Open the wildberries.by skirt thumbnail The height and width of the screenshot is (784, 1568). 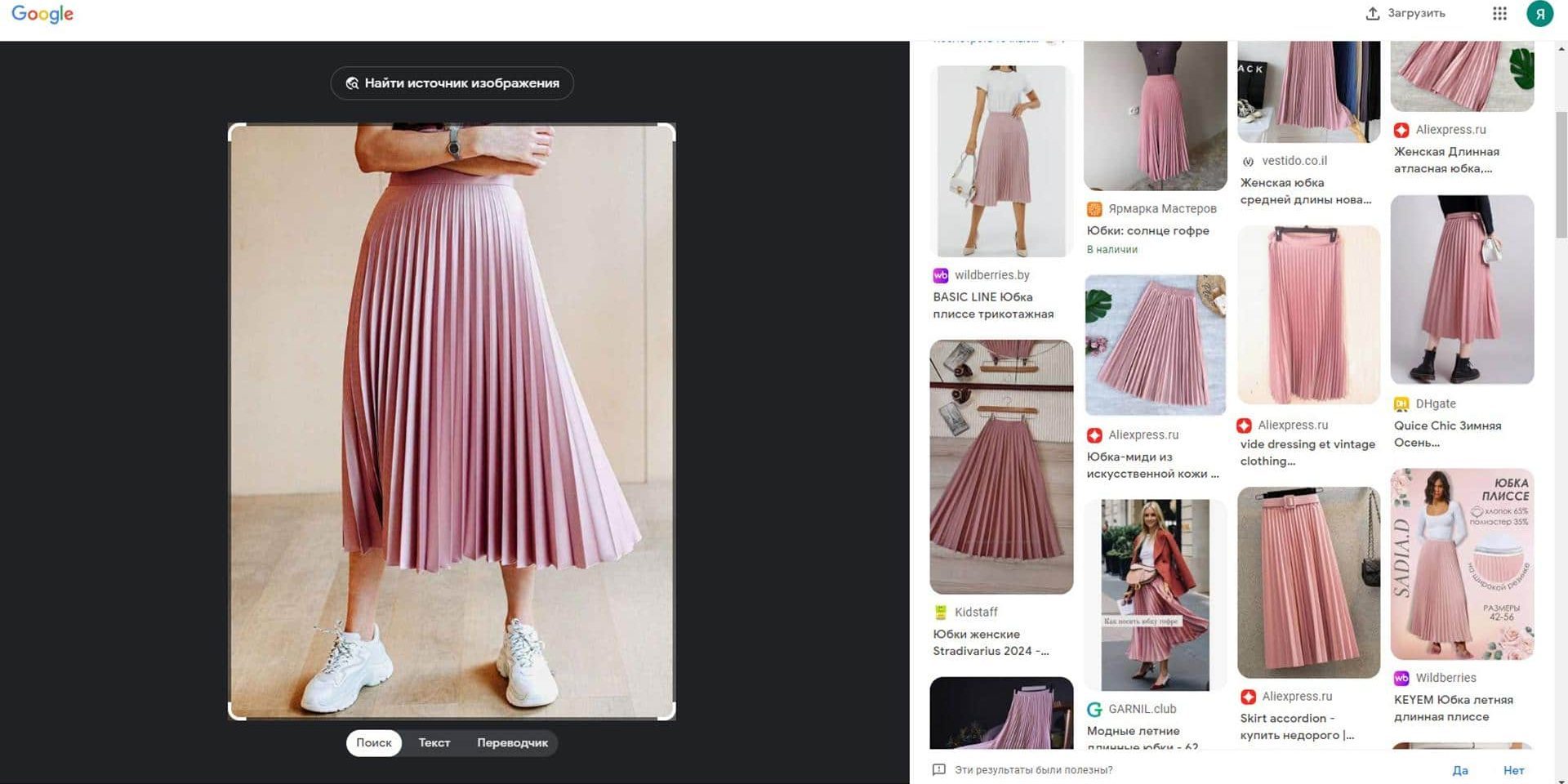pos(1001,161)
